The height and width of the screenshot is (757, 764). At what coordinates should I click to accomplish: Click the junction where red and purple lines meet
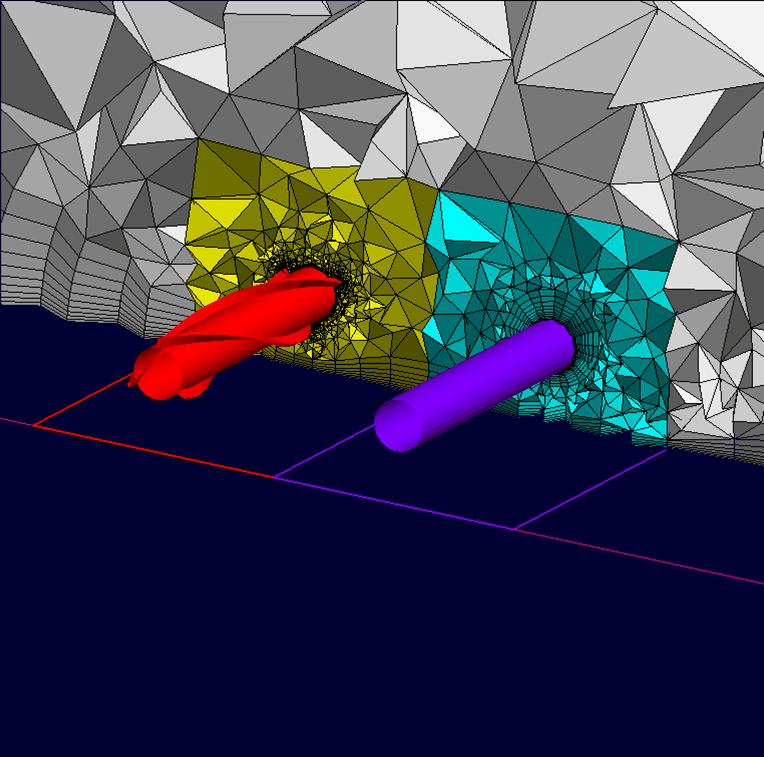click(x=275, y=477)
